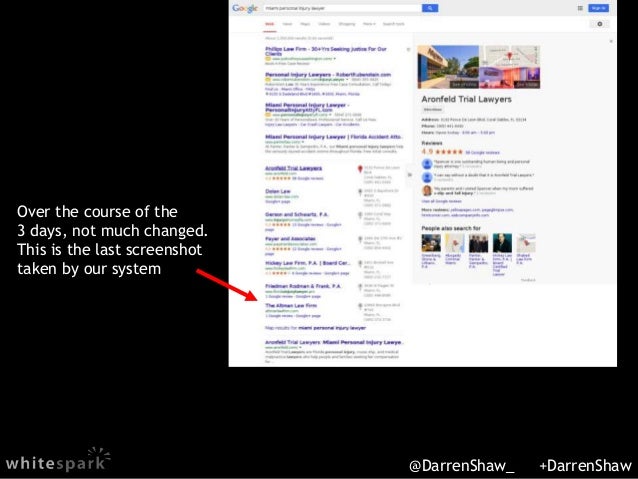Open the Payer and Associates listing
Screen dimensions: 638x479
(290, 239)
